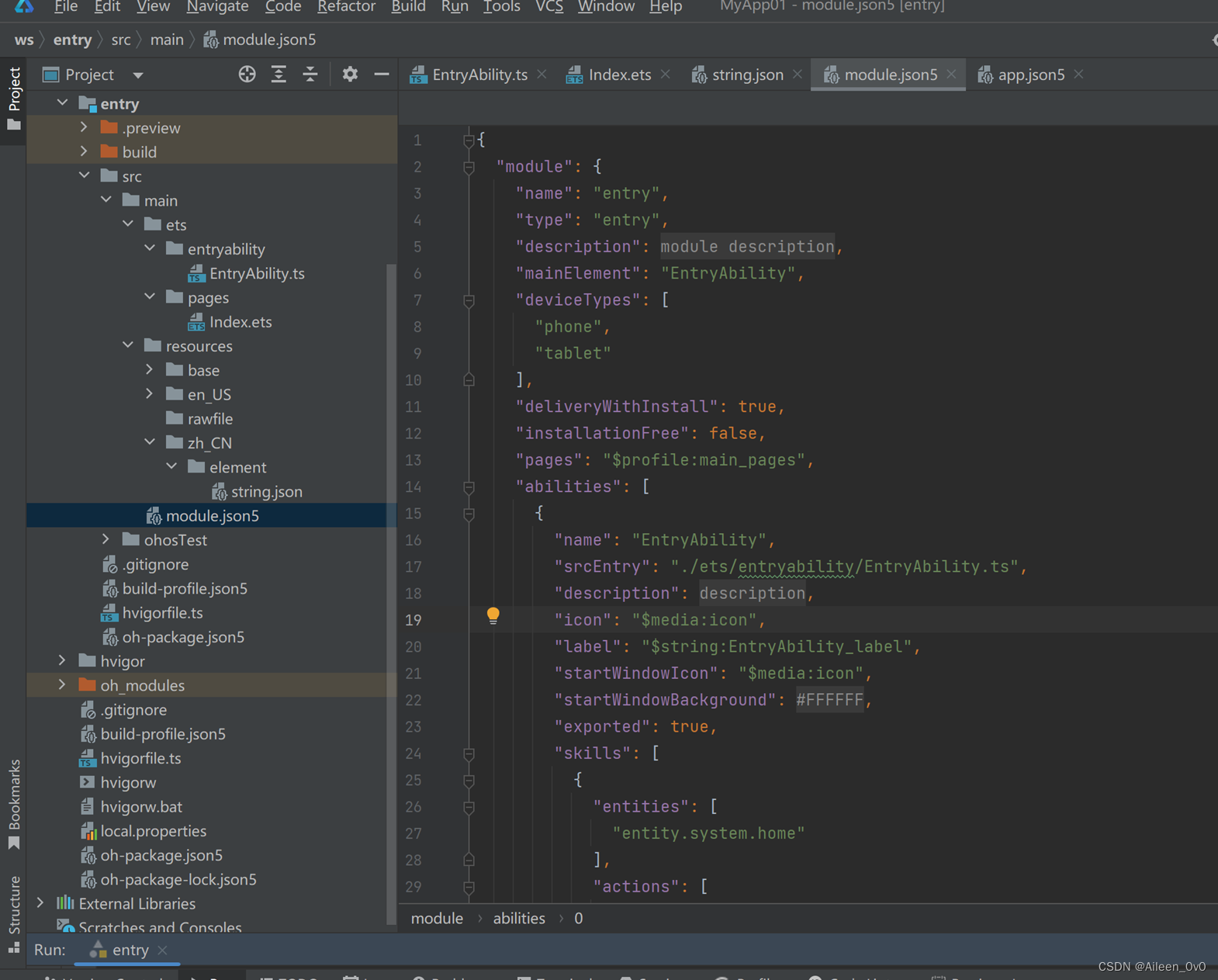Hide the Project panel with minus icon
Screen dimensions: 1218x980
point(381,74)
